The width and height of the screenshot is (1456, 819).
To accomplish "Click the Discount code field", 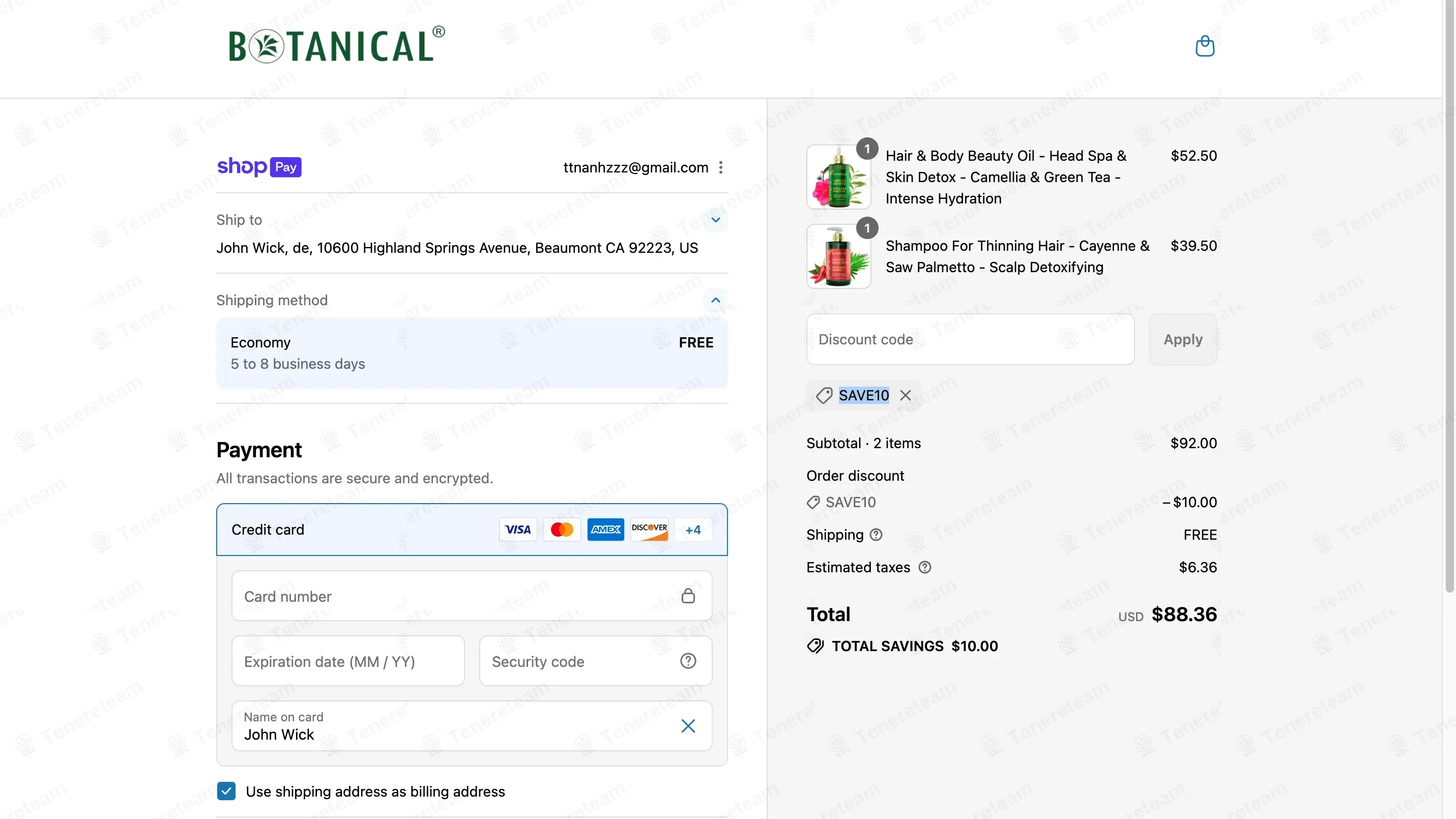I will tap(970, 339).
